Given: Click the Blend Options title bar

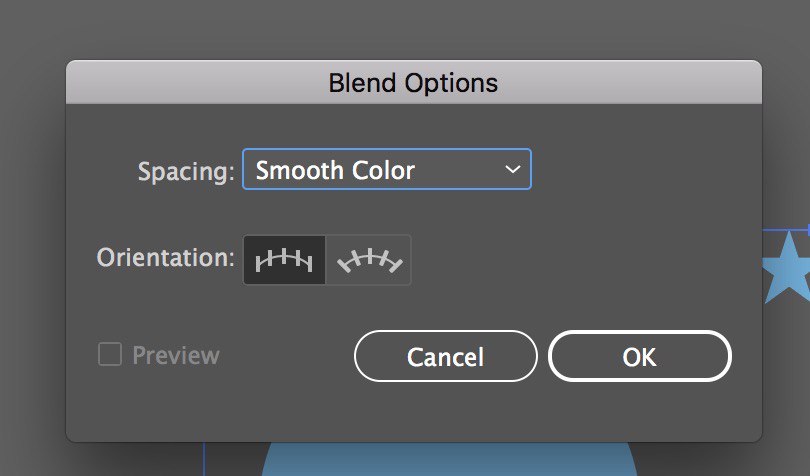Looking at the screenshot, I should coord(414,82).
